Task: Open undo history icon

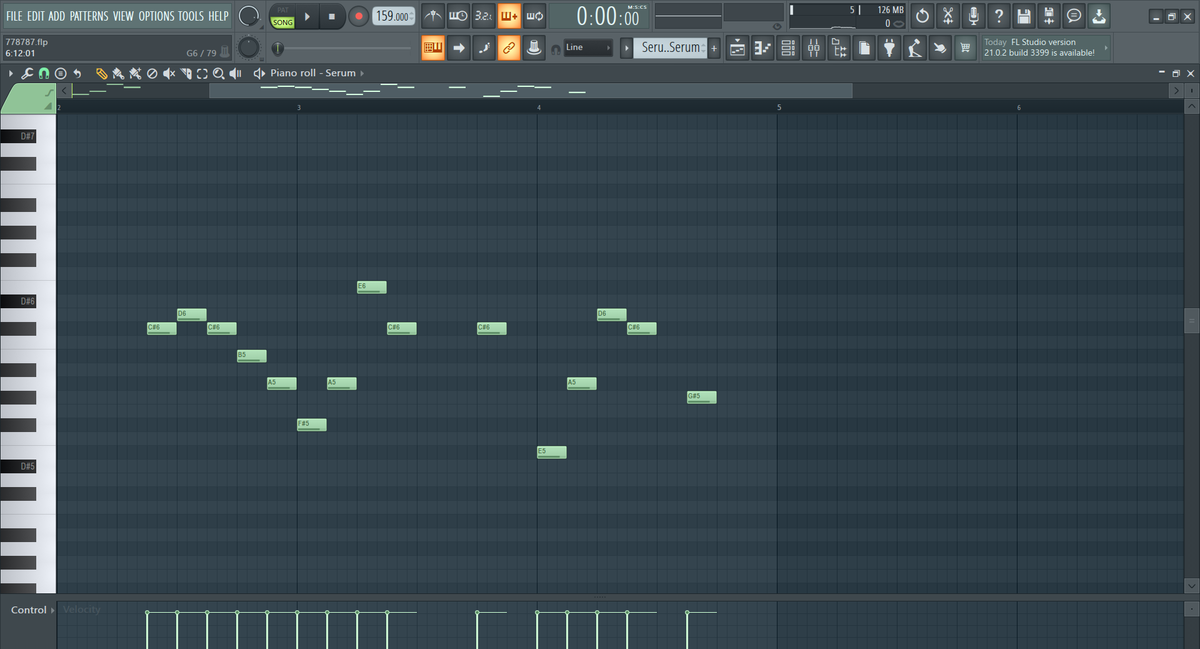Action: pyautogui.click(x=922, y=16)
